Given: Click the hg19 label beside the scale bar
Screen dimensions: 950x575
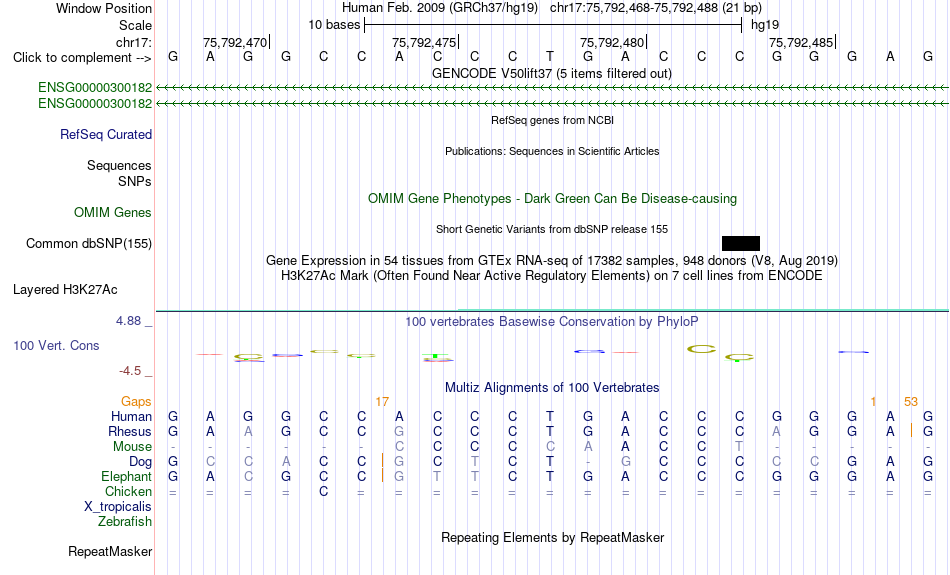Looking at the screenshot, I should click(x=765, y=25).
